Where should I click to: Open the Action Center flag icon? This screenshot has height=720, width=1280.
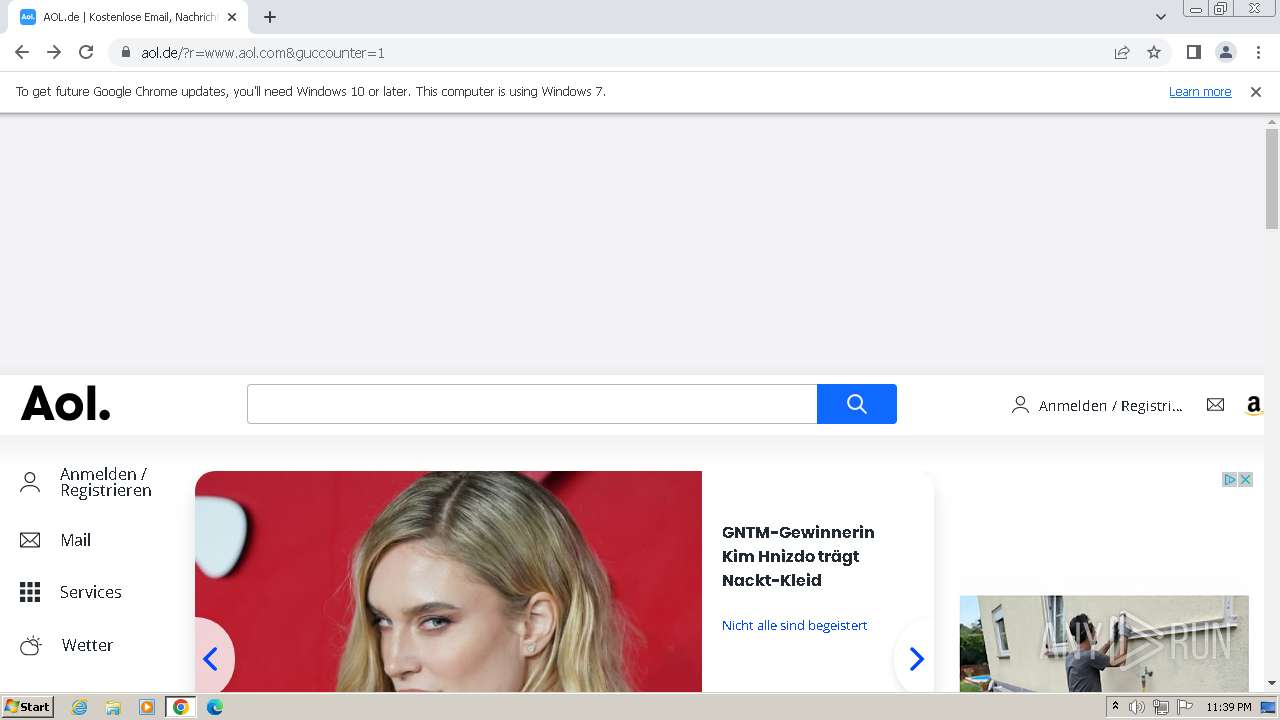(1185, 707)
